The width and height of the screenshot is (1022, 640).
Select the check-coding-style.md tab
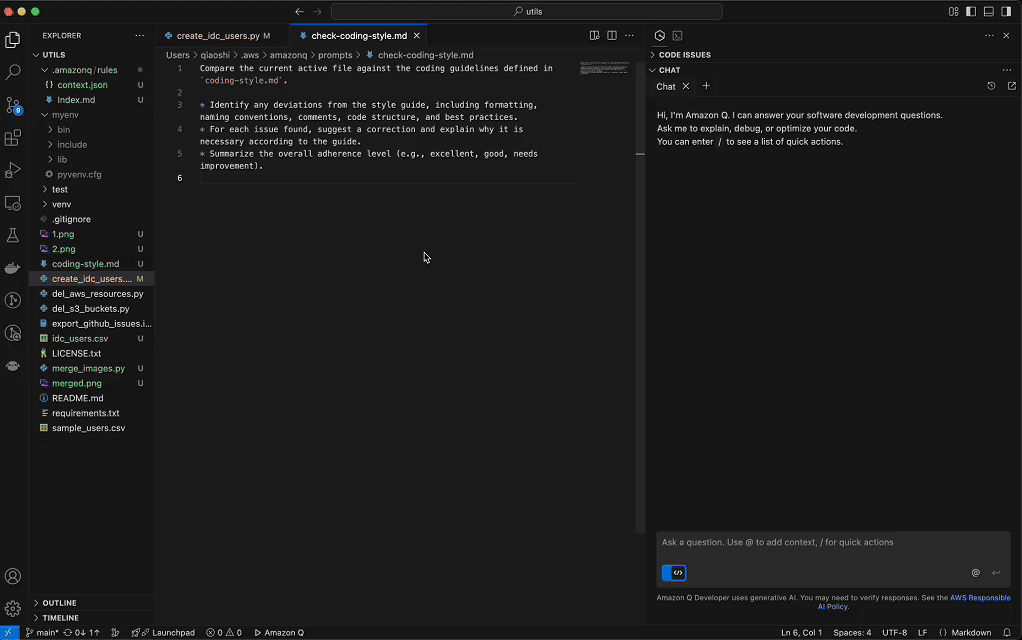358,36
